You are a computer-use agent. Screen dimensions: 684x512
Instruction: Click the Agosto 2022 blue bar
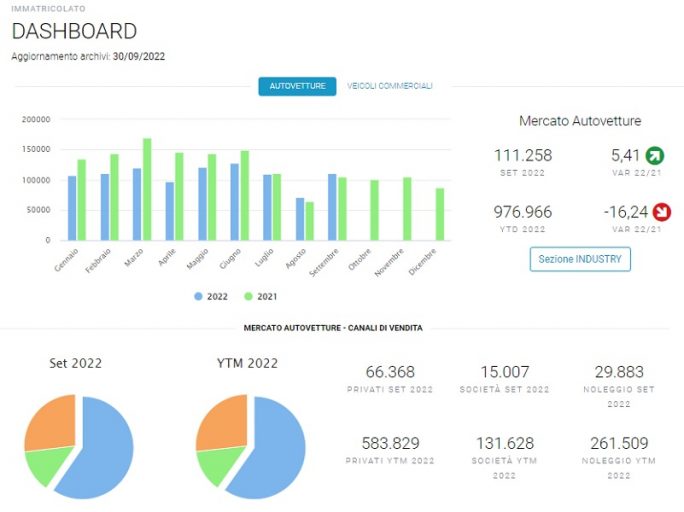click(x=300, y=219)
